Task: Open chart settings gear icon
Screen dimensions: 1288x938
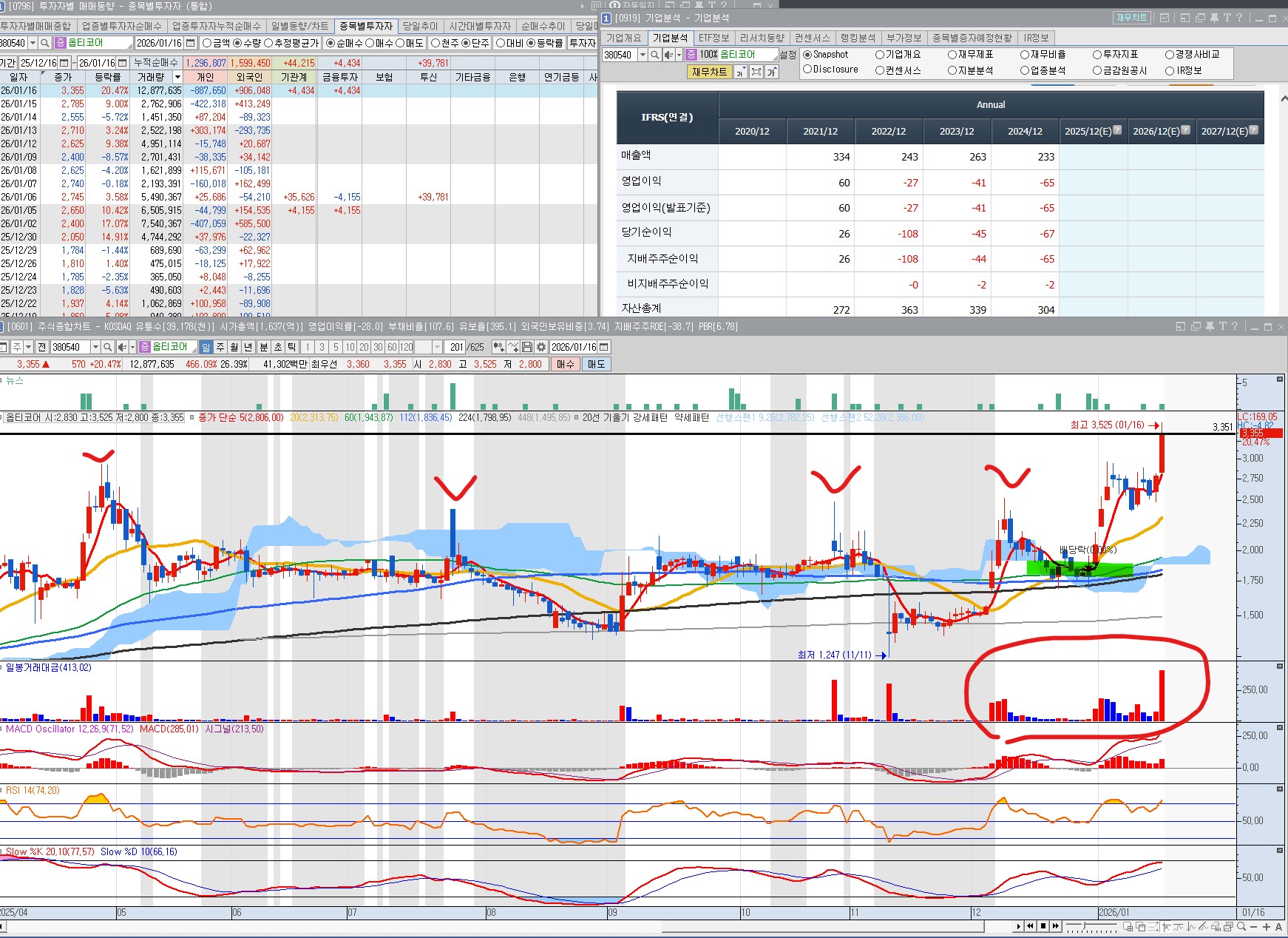Action: pos(541,347)
